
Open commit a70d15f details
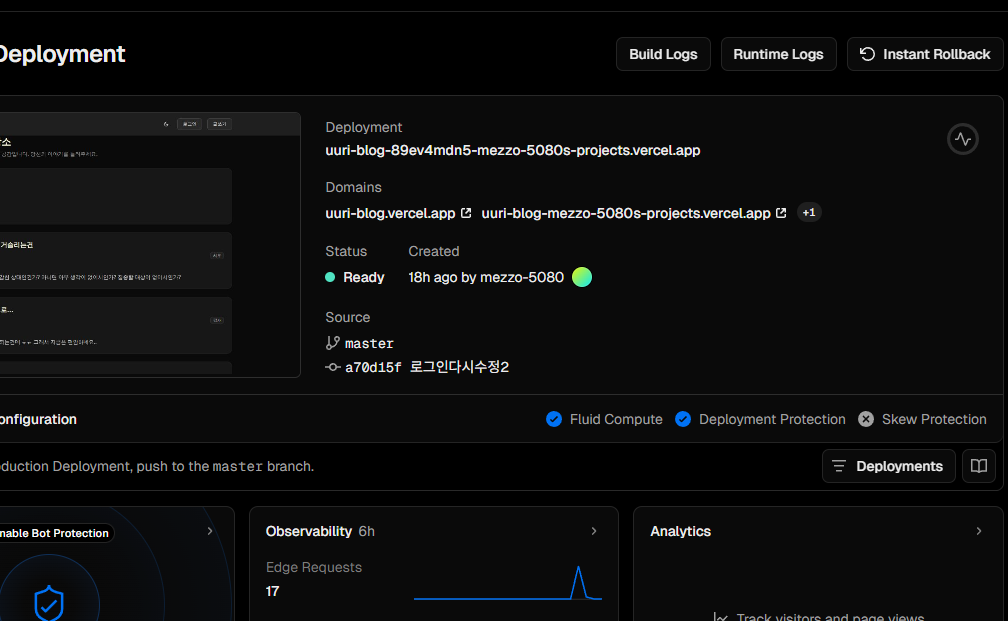373,367
